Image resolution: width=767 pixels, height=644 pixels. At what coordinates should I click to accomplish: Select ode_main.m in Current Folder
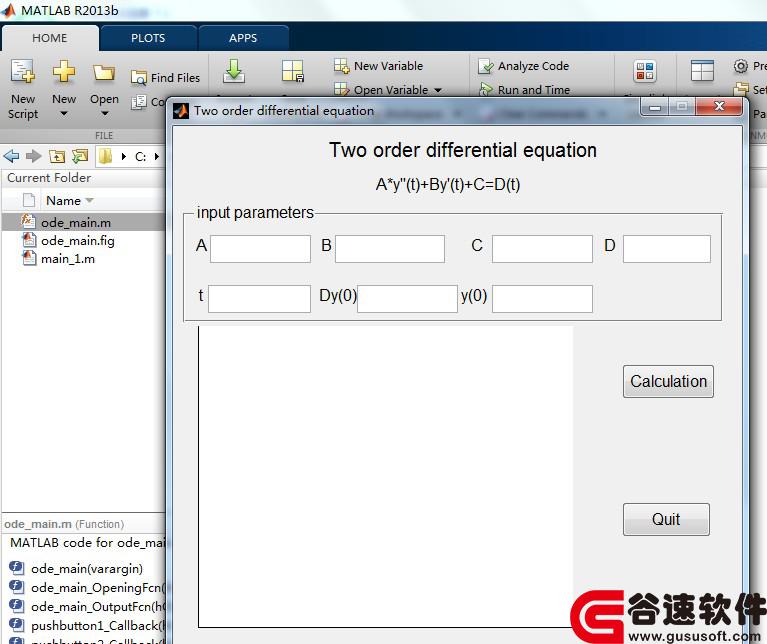84,222
